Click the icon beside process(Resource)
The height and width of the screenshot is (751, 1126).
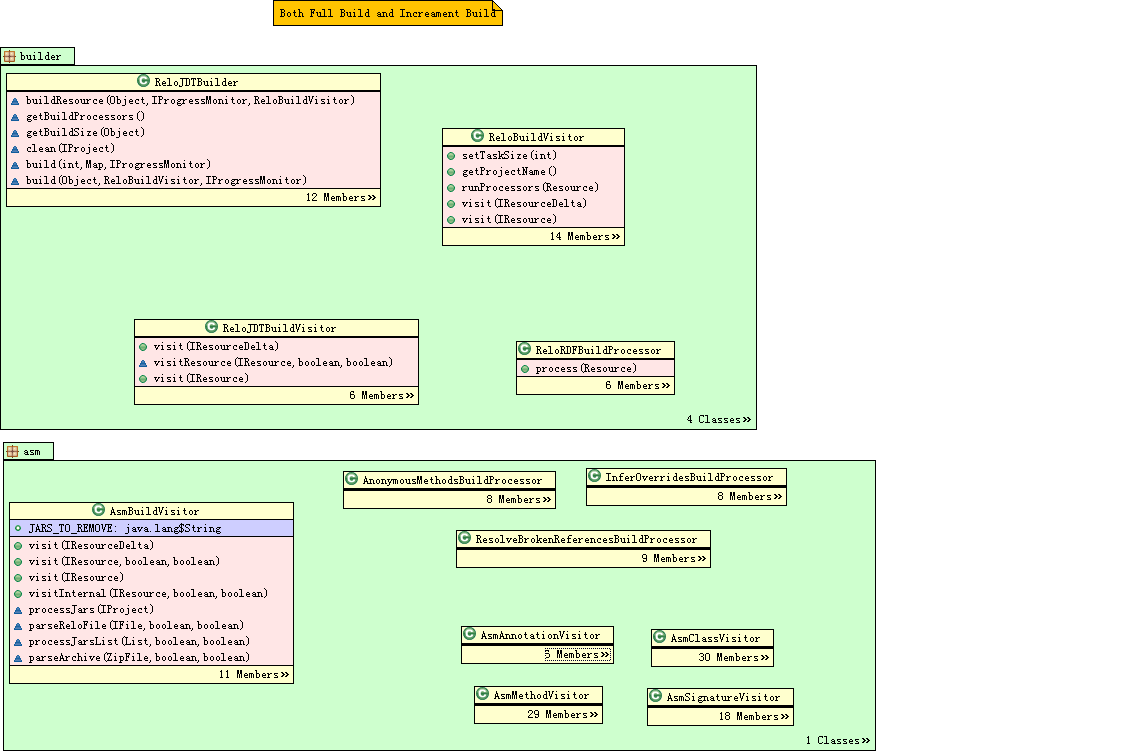(525, 369)
